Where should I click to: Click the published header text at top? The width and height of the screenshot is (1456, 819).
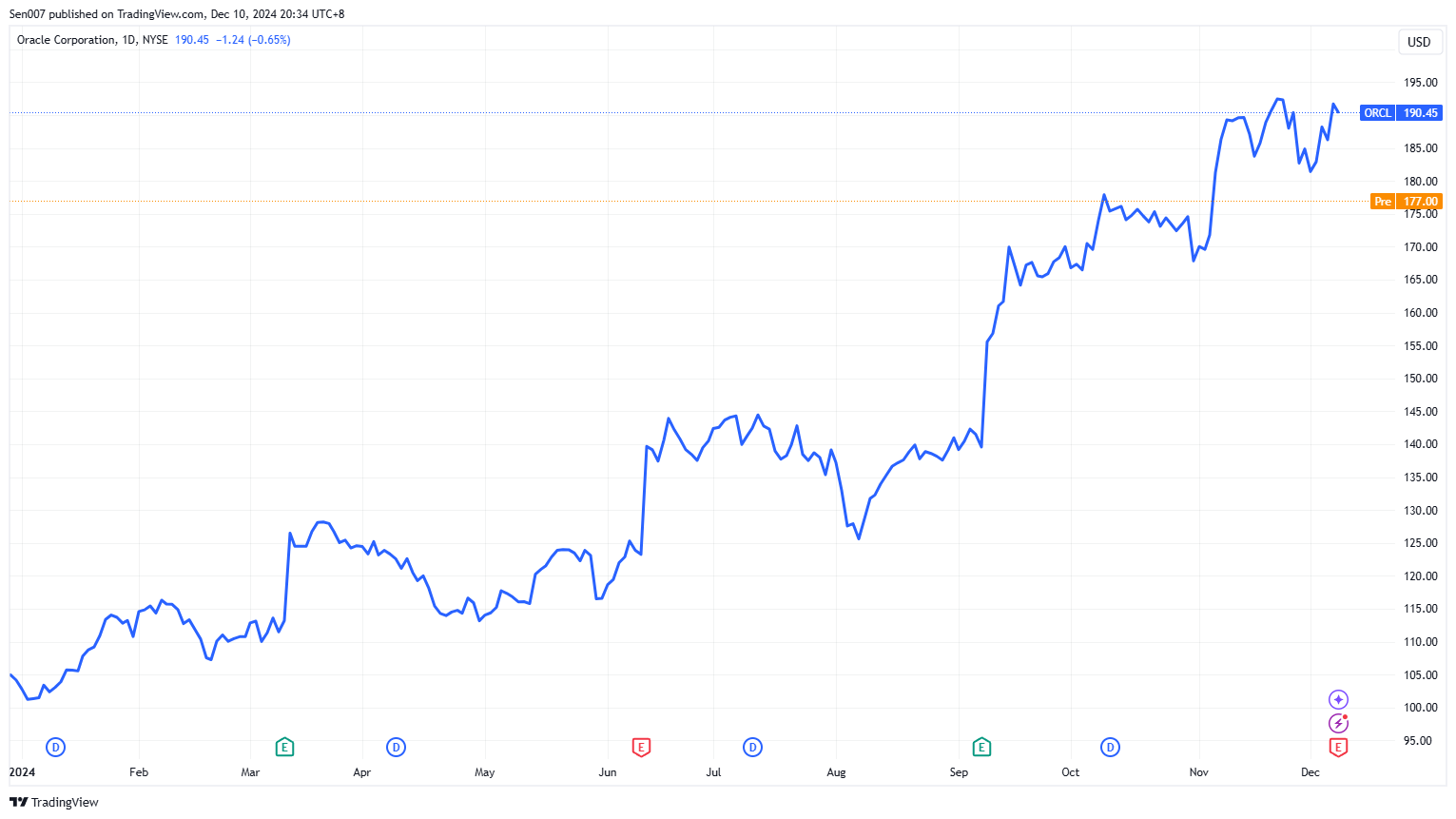(177, 14)
